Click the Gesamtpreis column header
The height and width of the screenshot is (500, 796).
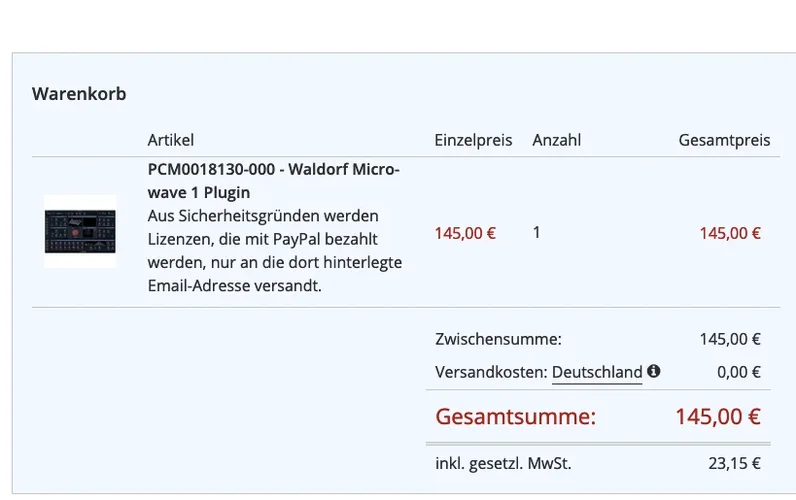click(x=724, y=140)
